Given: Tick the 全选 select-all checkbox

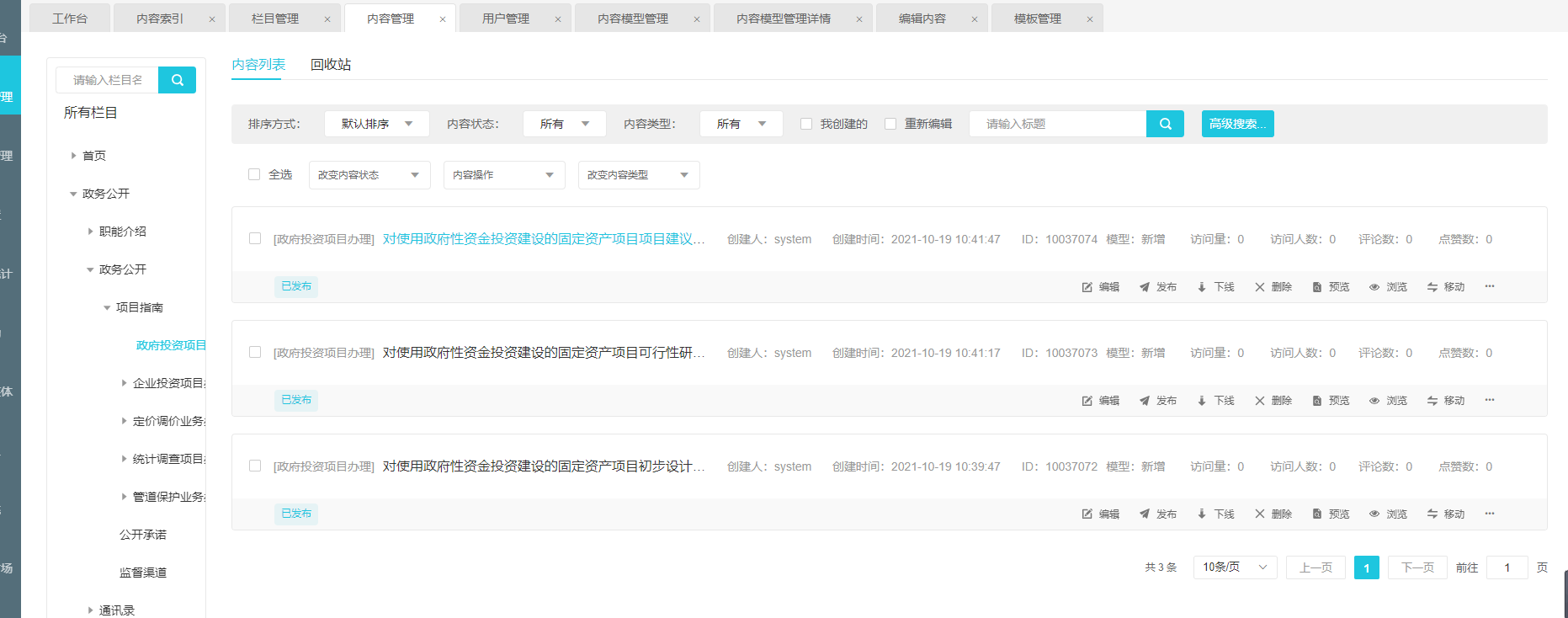Looking at the screenshot, I should [x=254, y=174].
